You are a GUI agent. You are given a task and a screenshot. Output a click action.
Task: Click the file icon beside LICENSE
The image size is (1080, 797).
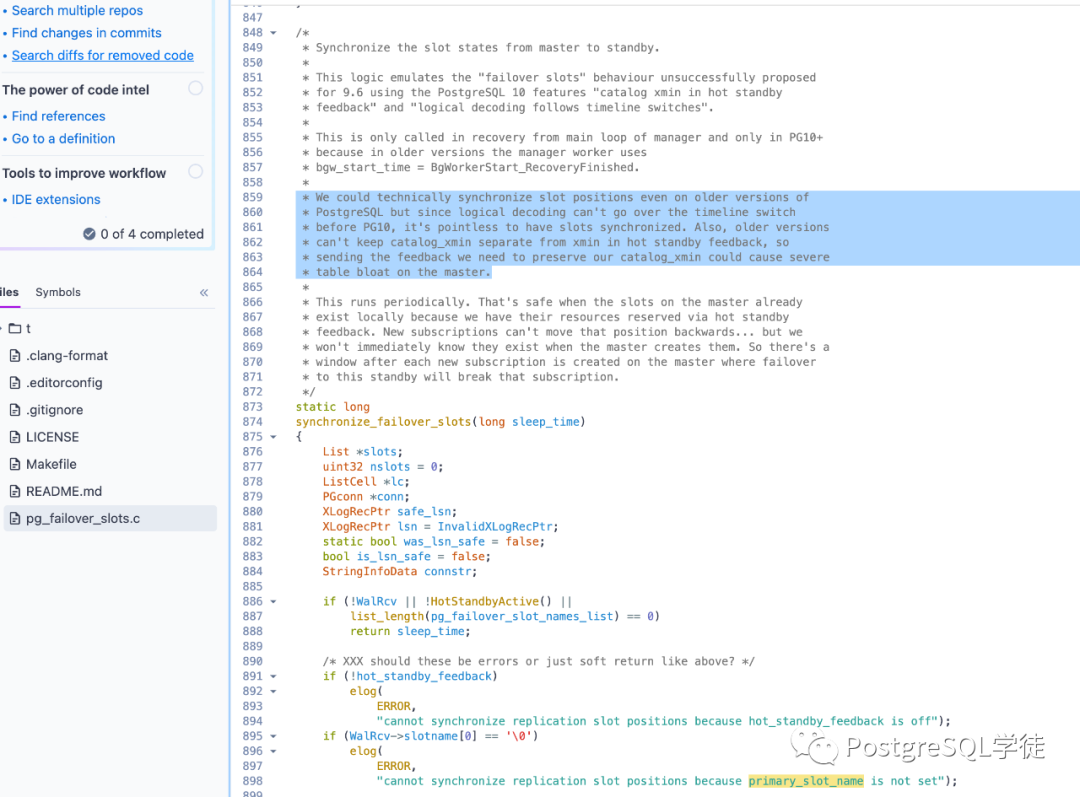[14, 437]
